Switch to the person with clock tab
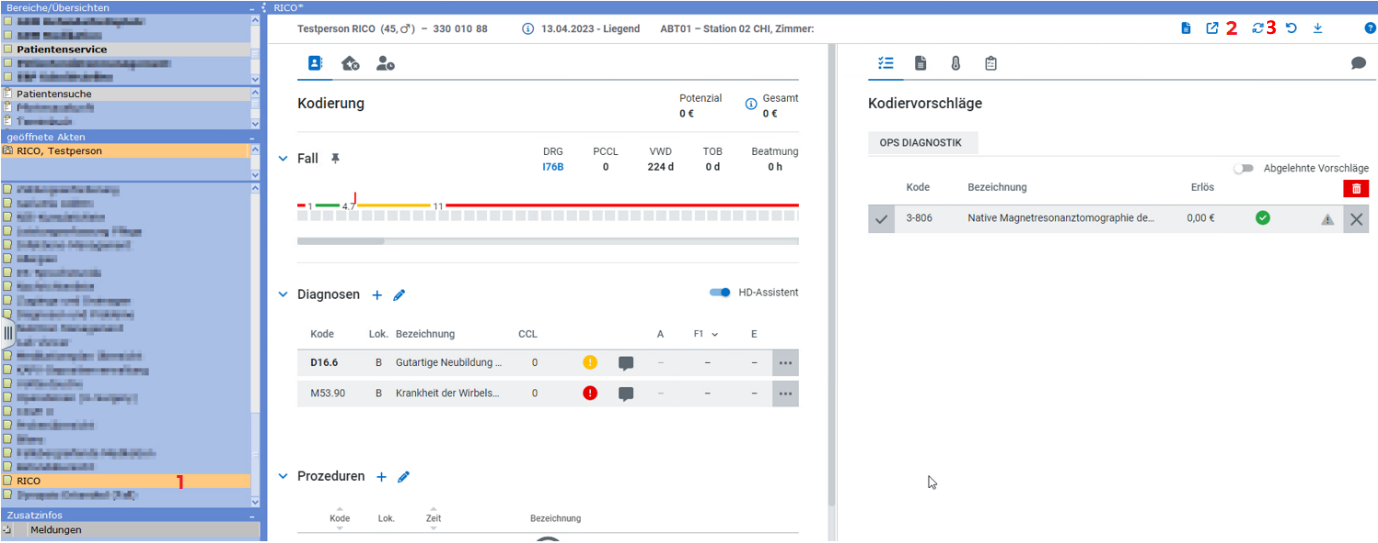Image resolution: width=1378 pixels, height=543 pixels. 385,63
